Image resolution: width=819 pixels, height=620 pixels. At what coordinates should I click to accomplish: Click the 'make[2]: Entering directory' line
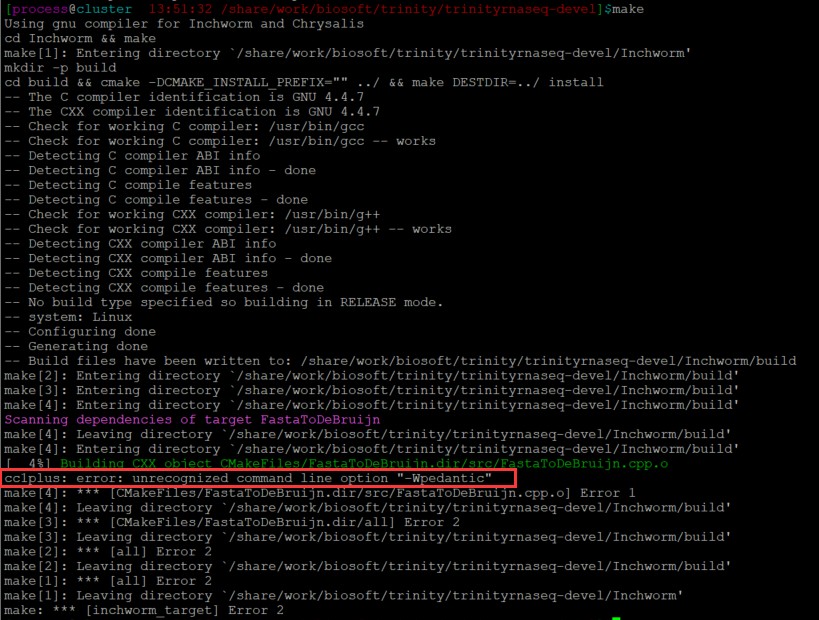coord(371,376)
